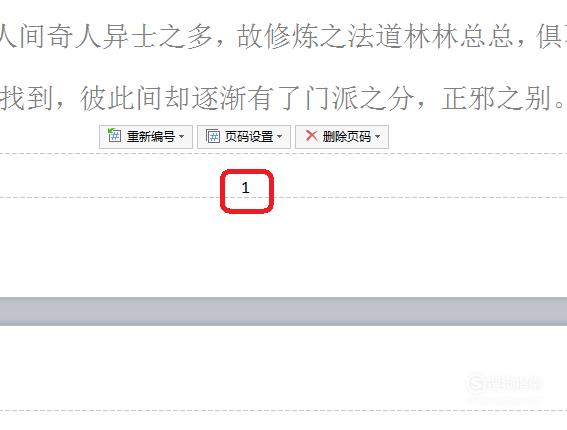Screen dimensions: 567x430
Task: Click blank header area of the next page
Action: [x=284, y=369]
